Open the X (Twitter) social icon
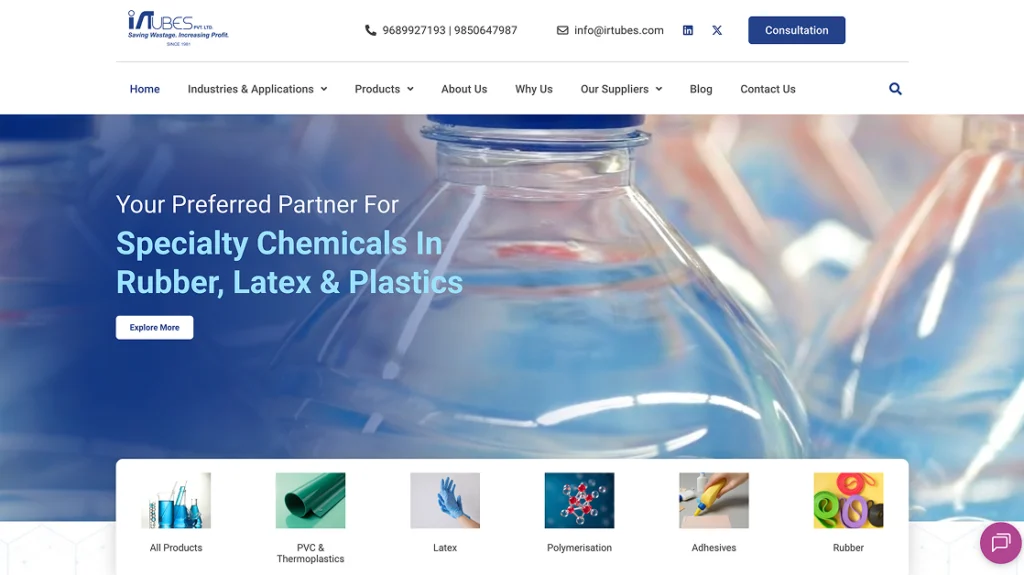Image resolution: width=1024 pixels, height=575 pixels. pyautogui.click(x=717, y=30)
